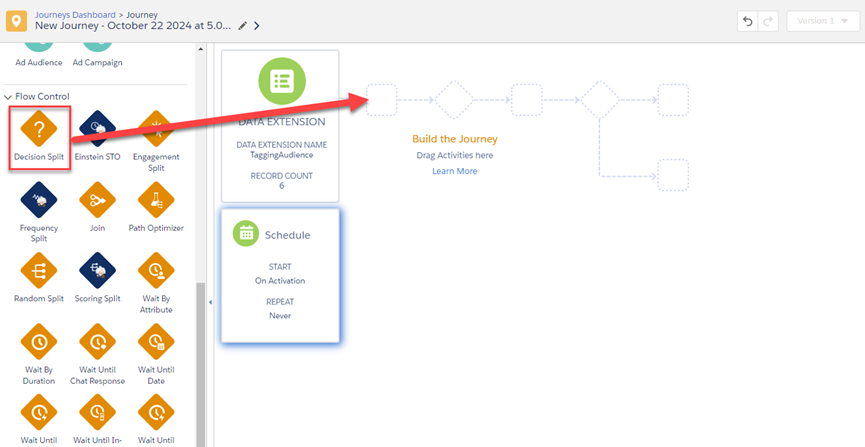The image size is (865, 447).
Task: Select the Join activity icon
Action: 98,200
